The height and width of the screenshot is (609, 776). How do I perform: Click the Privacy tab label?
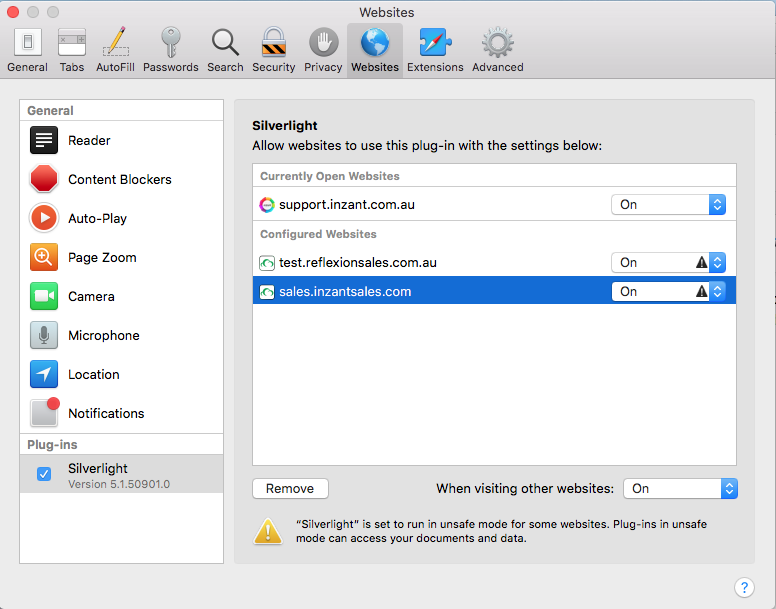323,67
